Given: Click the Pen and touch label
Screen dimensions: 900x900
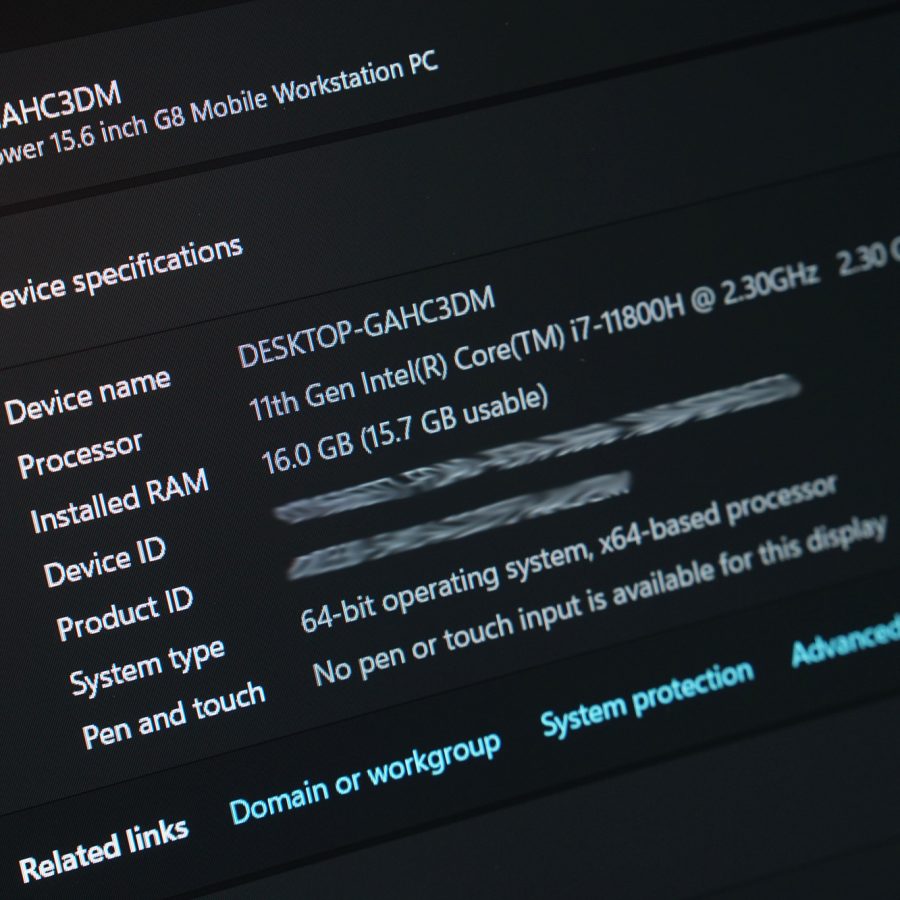Looking at the screenshot, I should point(173,715).
